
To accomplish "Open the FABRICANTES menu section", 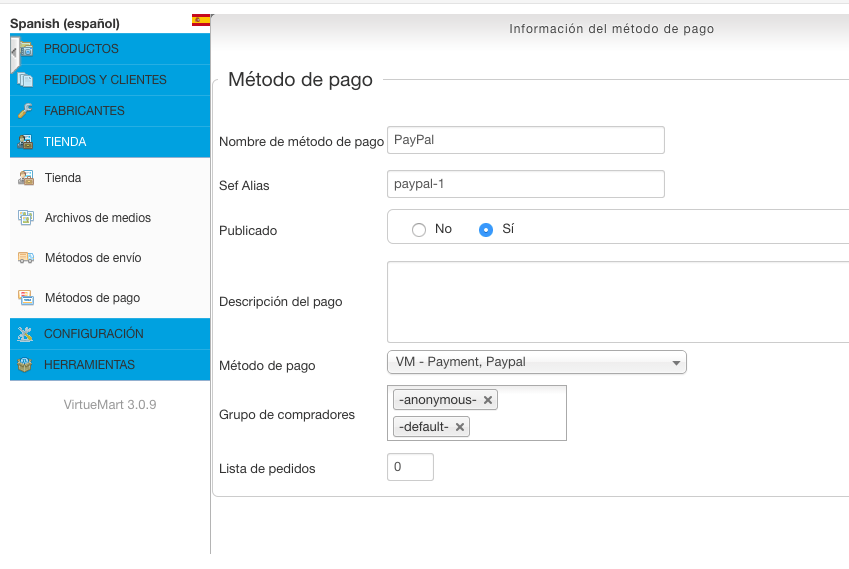I will (x=110, y=110).
